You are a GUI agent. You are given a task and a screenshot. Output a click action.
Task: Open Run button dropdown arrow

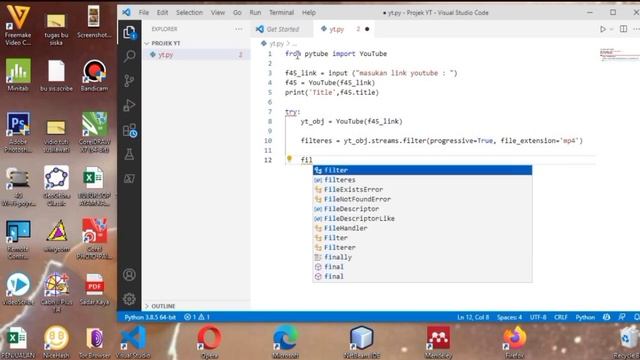611,29
